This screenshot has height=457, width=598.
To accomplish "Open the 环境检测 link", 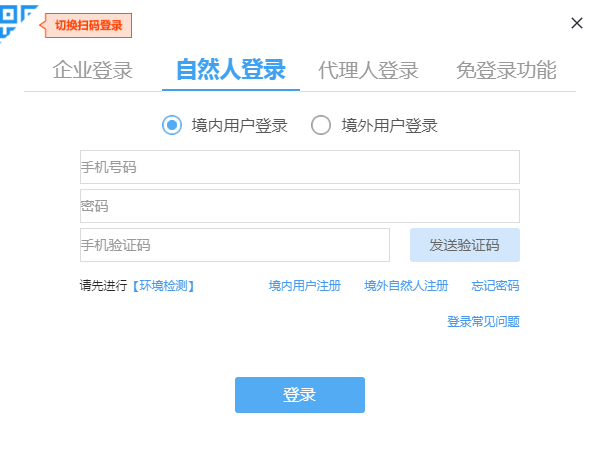I will click(164, 286).
